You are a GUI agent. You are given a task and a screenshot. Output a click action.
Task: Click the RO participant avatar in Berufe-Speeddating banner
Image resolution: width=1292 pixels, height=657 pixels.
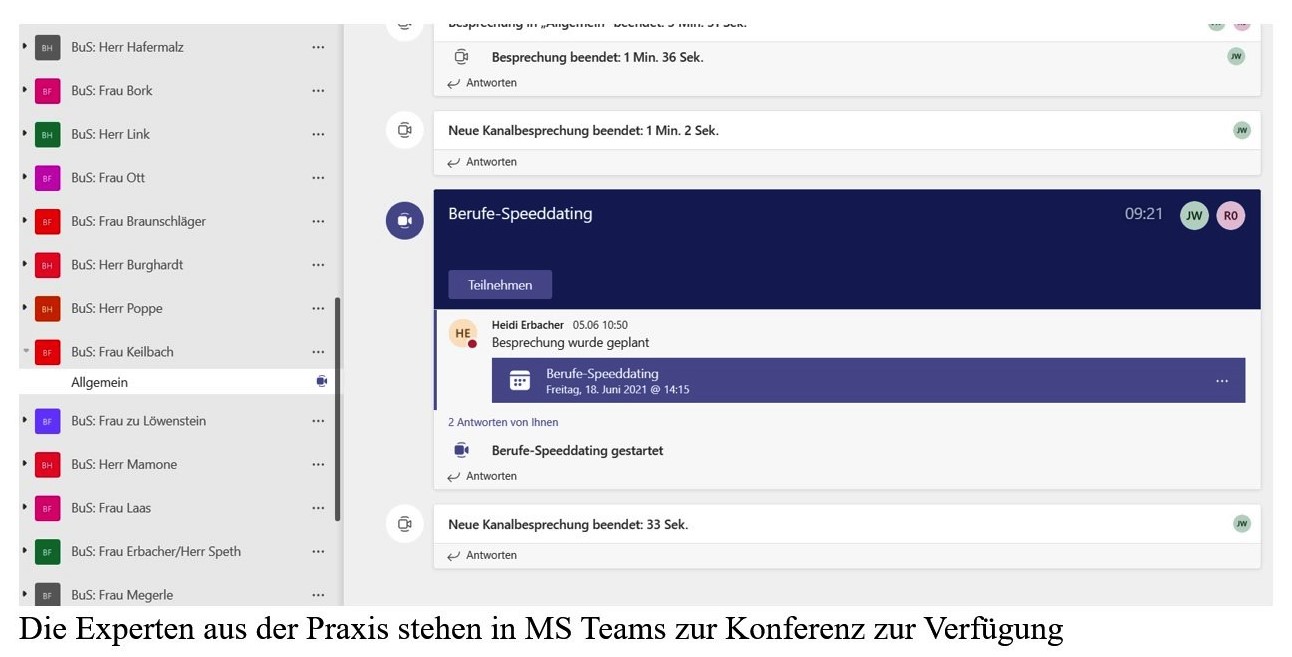[x=1231, y=215]
